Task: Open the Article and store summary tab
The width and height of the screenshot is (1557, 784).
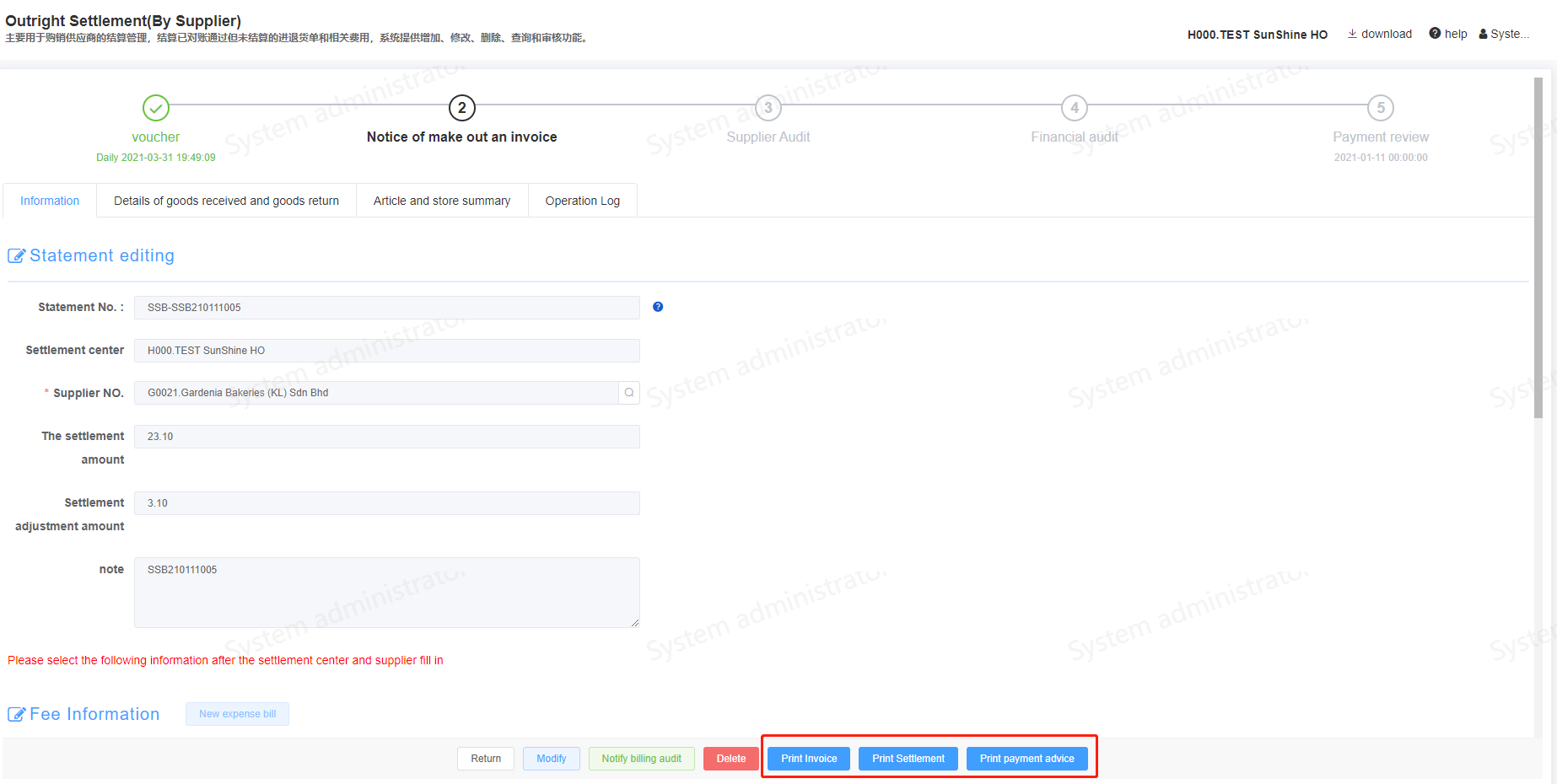Action: pos(442,201)
